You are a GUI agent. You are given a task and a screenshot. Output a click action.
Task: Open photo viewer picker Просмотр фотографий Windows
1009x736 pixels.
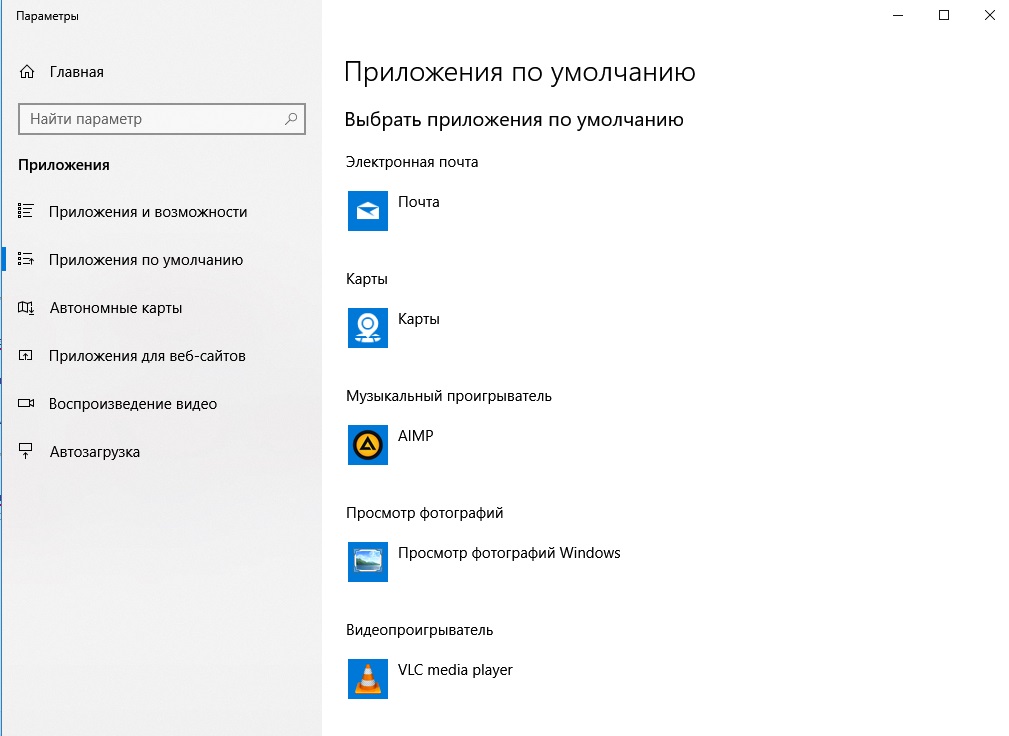509,553
